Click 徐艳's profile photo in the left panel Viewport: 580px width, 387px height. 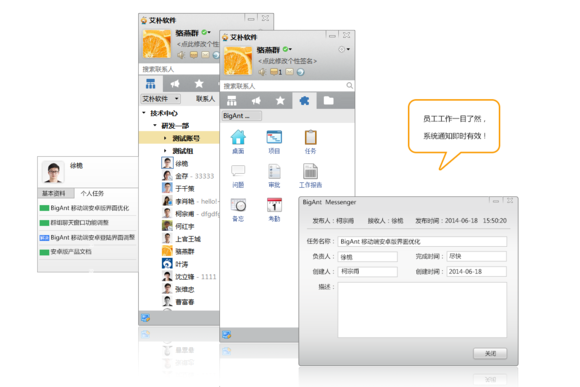[x=53, y=172]
